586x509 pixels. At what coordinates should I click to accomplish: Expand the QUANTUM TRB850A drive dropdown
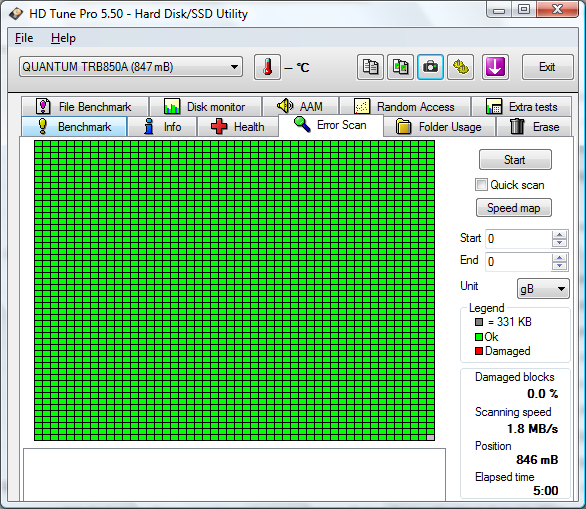click(x=131, y=67)
